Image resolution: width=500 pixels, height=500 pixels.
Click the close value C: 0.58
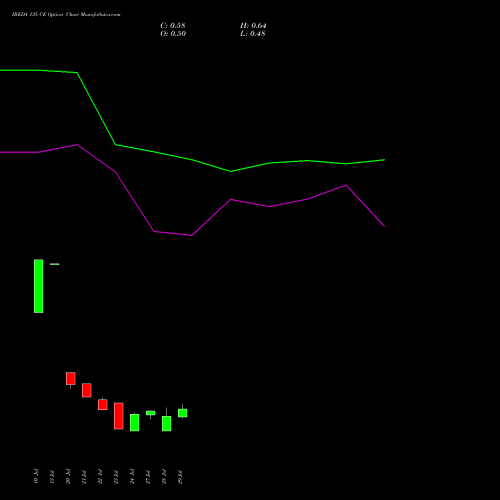[x=173, y=26]
